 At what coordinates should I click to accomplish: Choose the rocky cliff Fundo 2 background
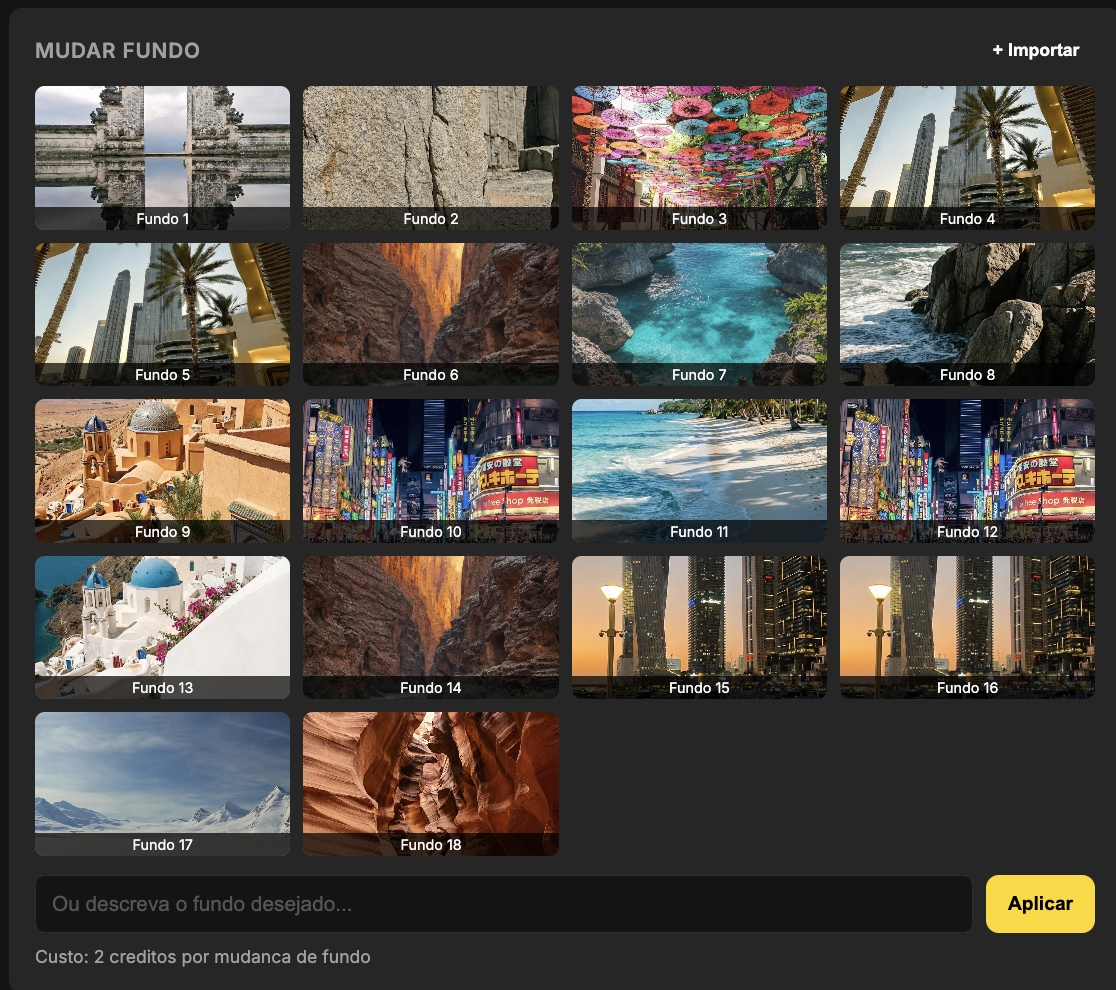[x=430, y=157]
